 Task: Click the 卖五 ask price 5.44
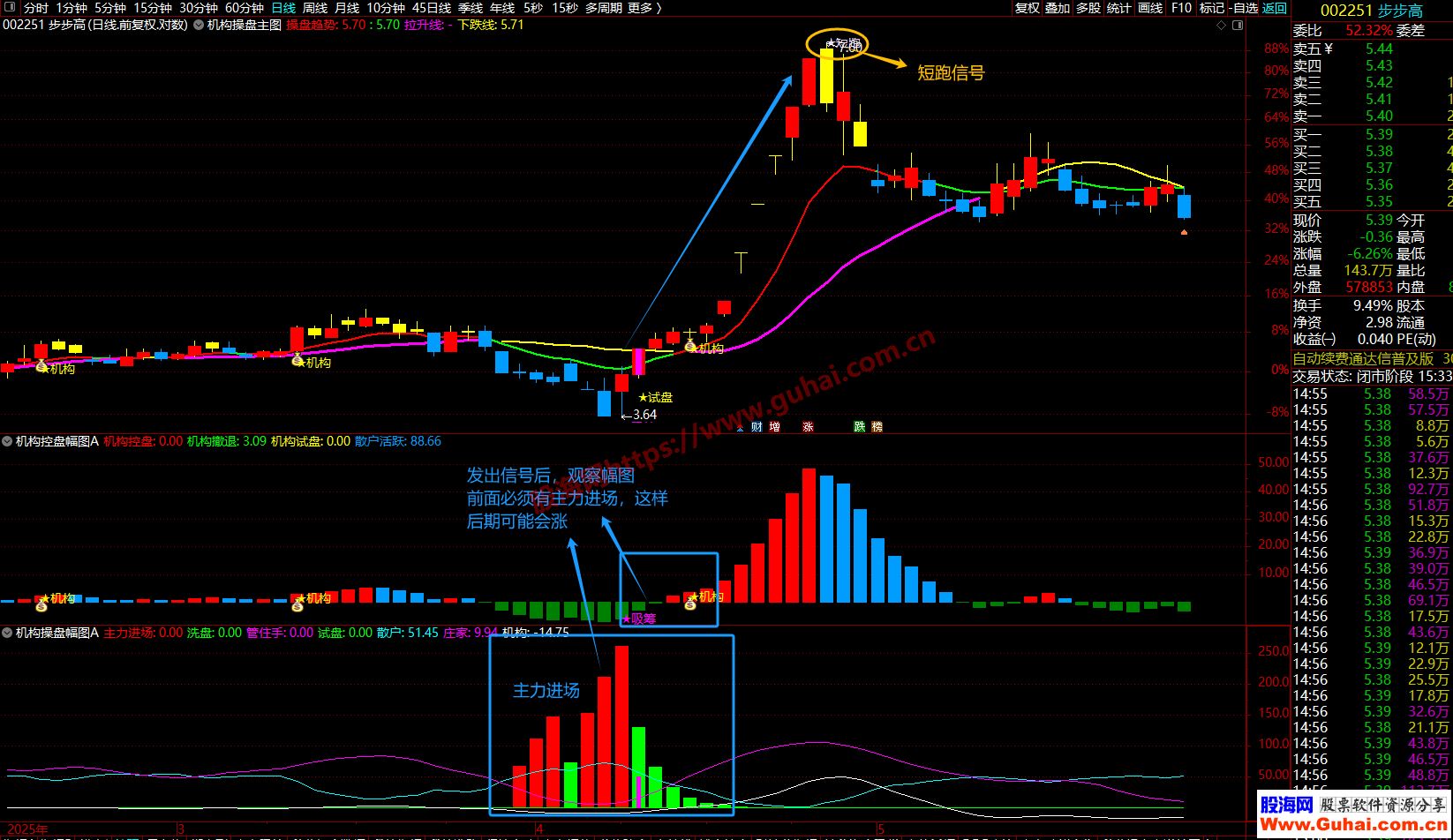click(1379, 49)
